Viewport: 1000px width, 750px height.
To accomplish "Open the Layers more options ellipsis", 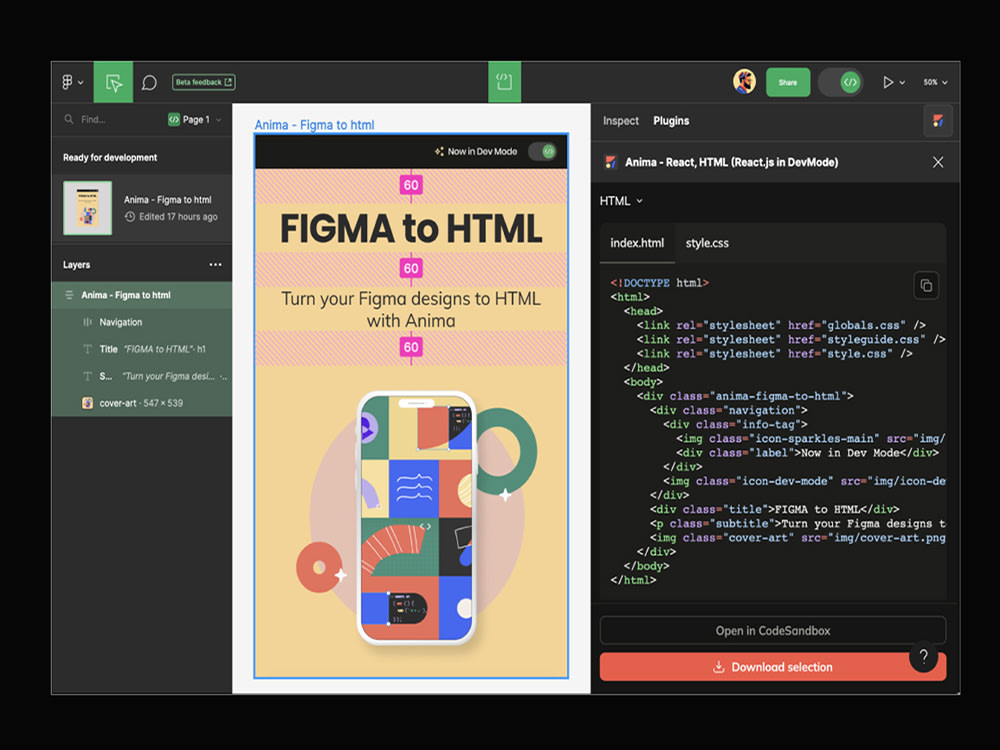I will point(216,265).
